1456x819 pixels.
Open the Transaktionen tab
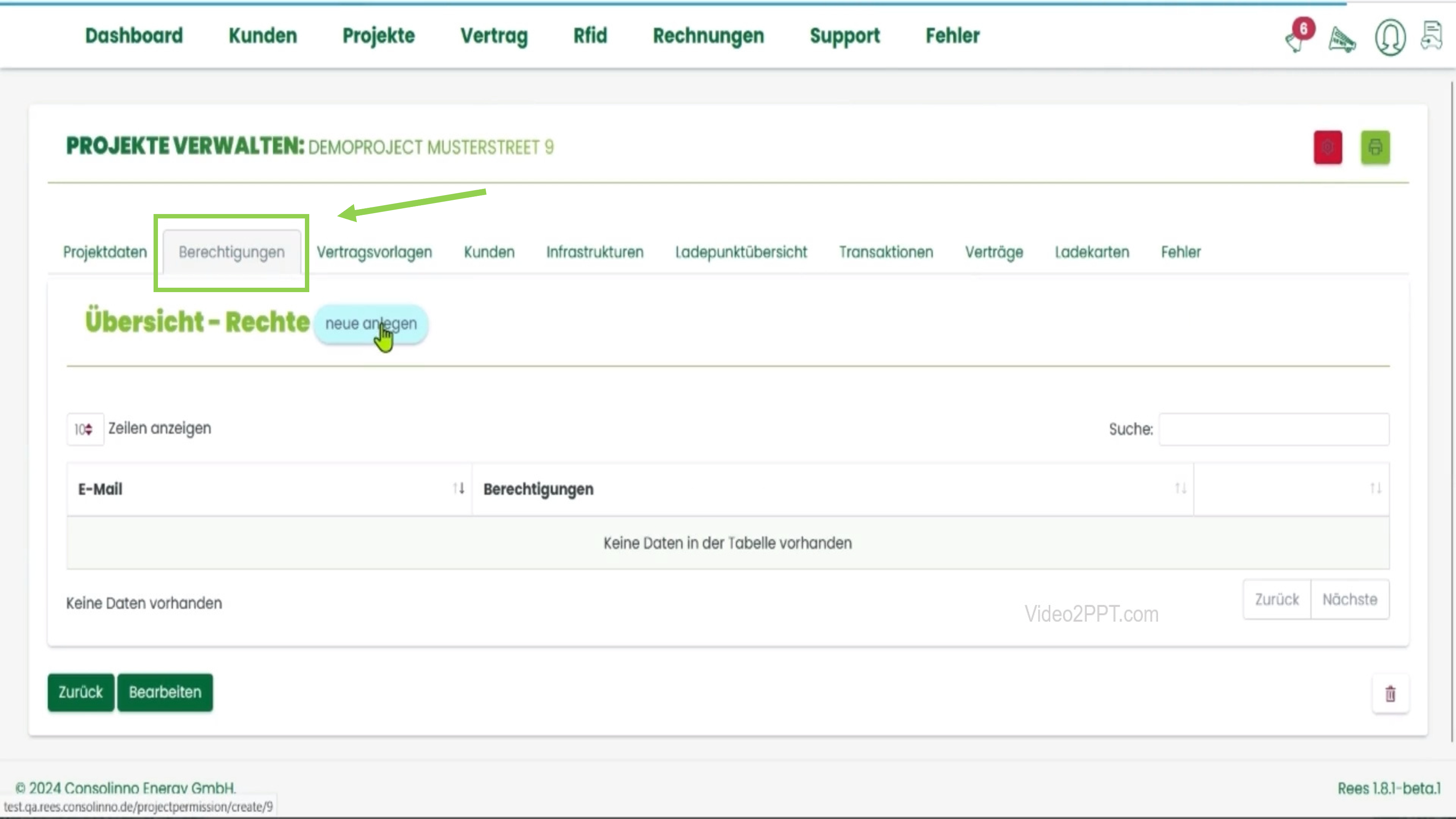(886, 252)
